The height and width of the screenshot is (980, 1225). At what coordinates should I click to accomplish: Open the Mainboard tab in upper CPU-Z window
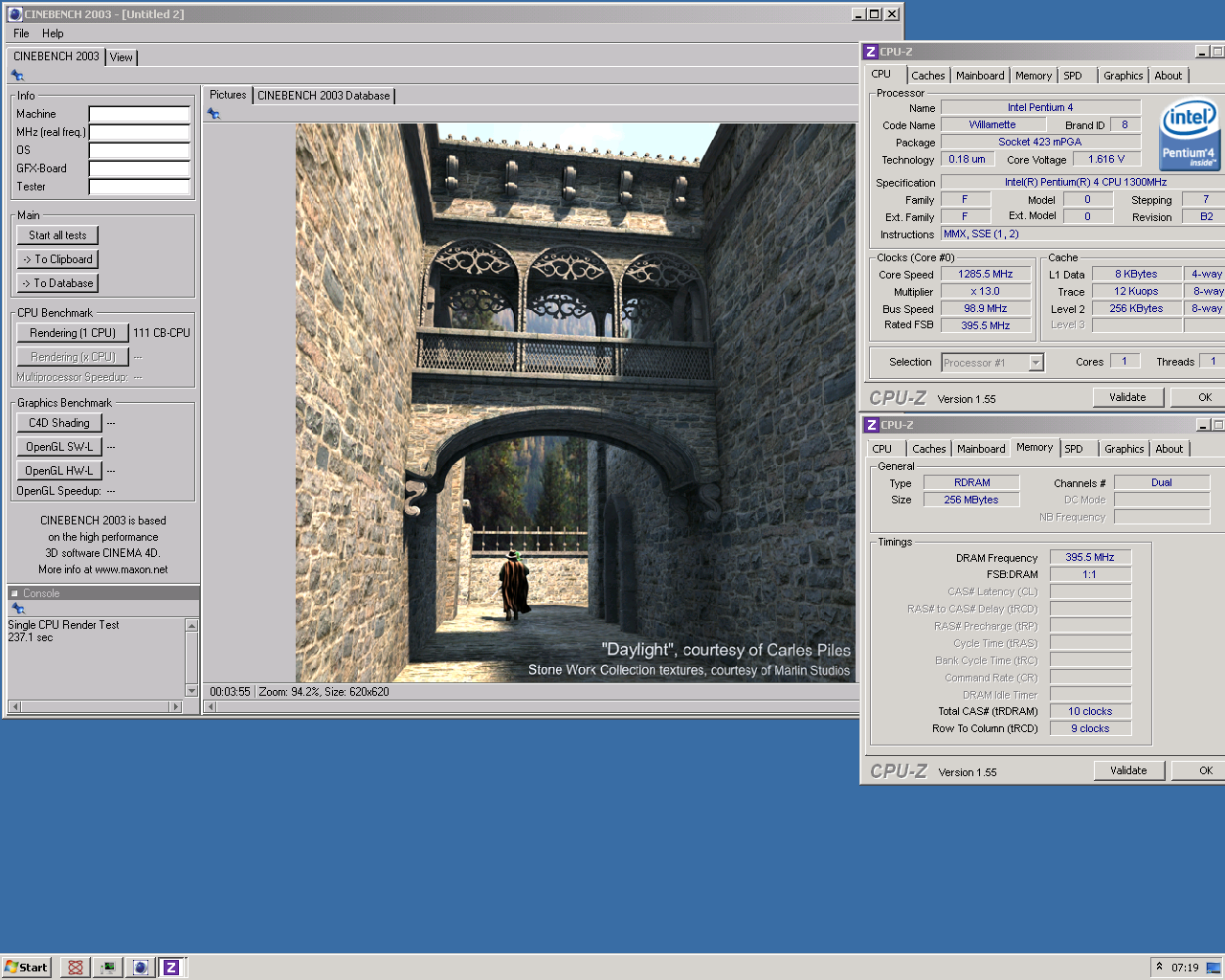point(981,76)
